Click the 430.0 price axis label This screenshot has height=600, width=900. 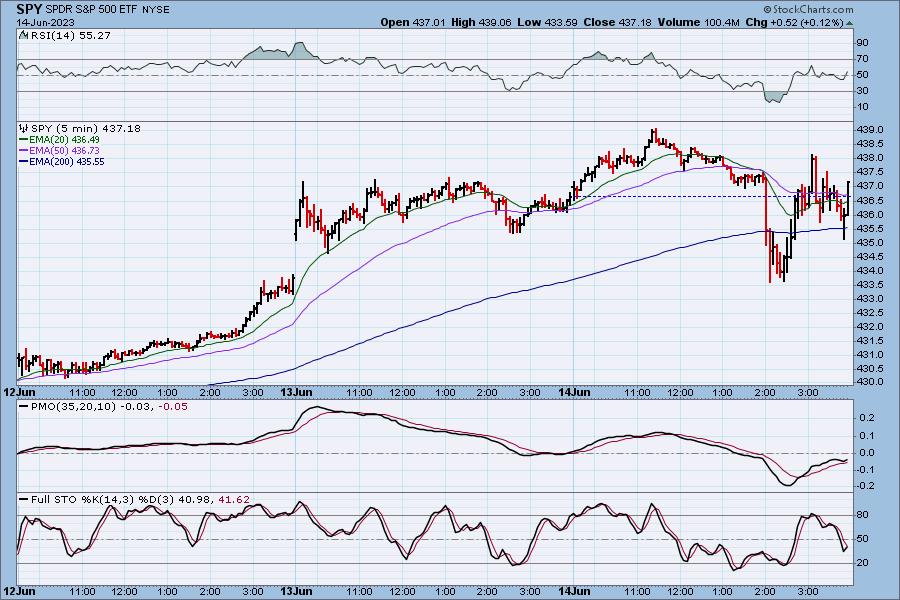(x=871, y=382)
